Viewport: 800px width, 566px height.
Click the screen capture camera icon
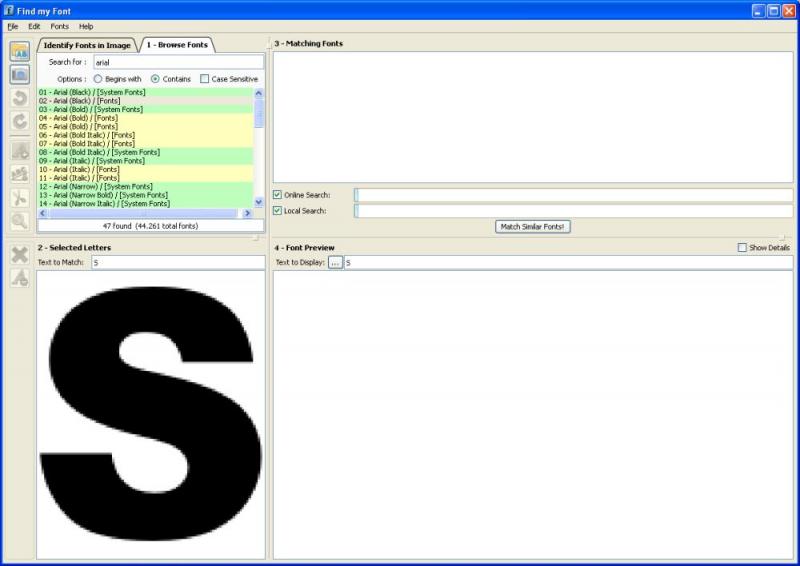[20, 75]
